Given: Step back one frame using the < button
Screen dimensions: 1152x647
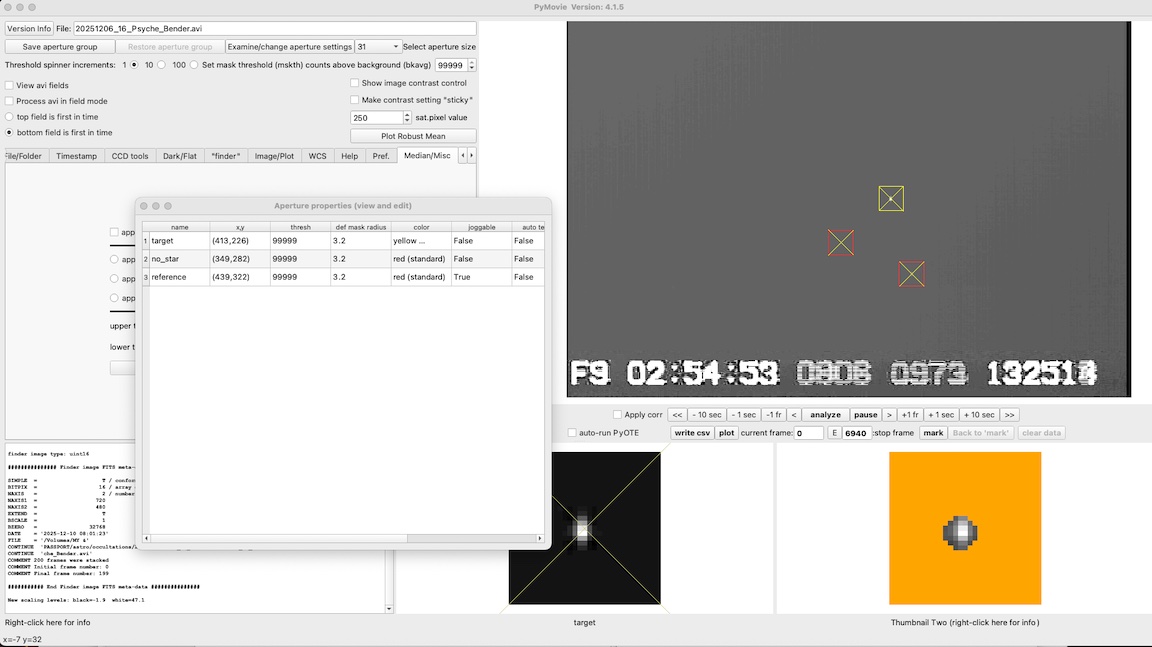Looking at the screenshot, I should tap(794, 415).
